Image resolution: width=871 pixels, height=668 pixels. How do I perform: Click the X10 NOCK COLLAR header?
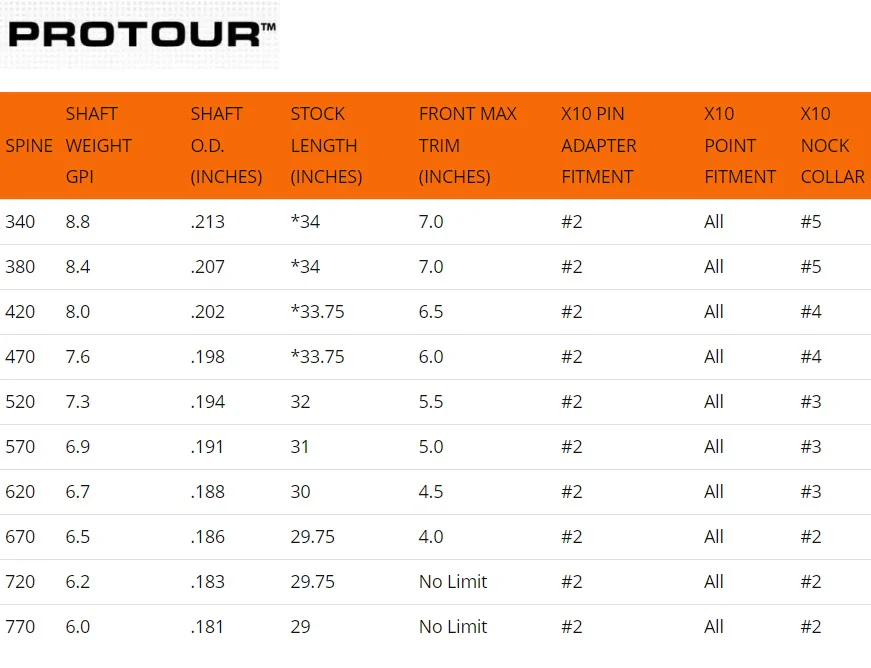(x=833, y=145)
